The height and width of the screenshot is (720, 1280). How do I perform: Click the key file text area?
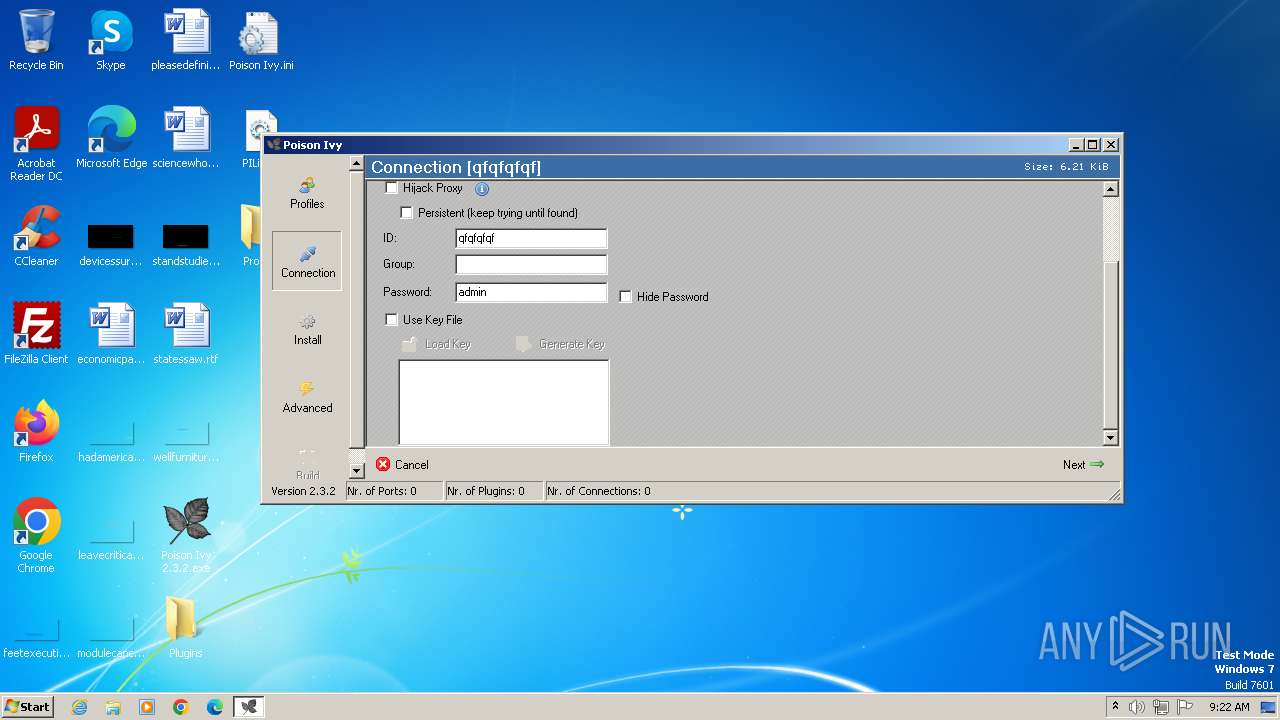coord(504,402)
